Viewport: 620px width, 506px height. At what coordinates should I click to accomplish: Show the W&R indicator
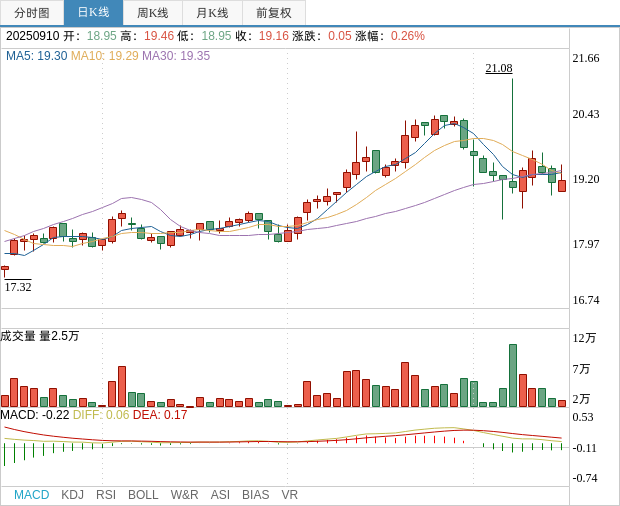tap(184, 495)
